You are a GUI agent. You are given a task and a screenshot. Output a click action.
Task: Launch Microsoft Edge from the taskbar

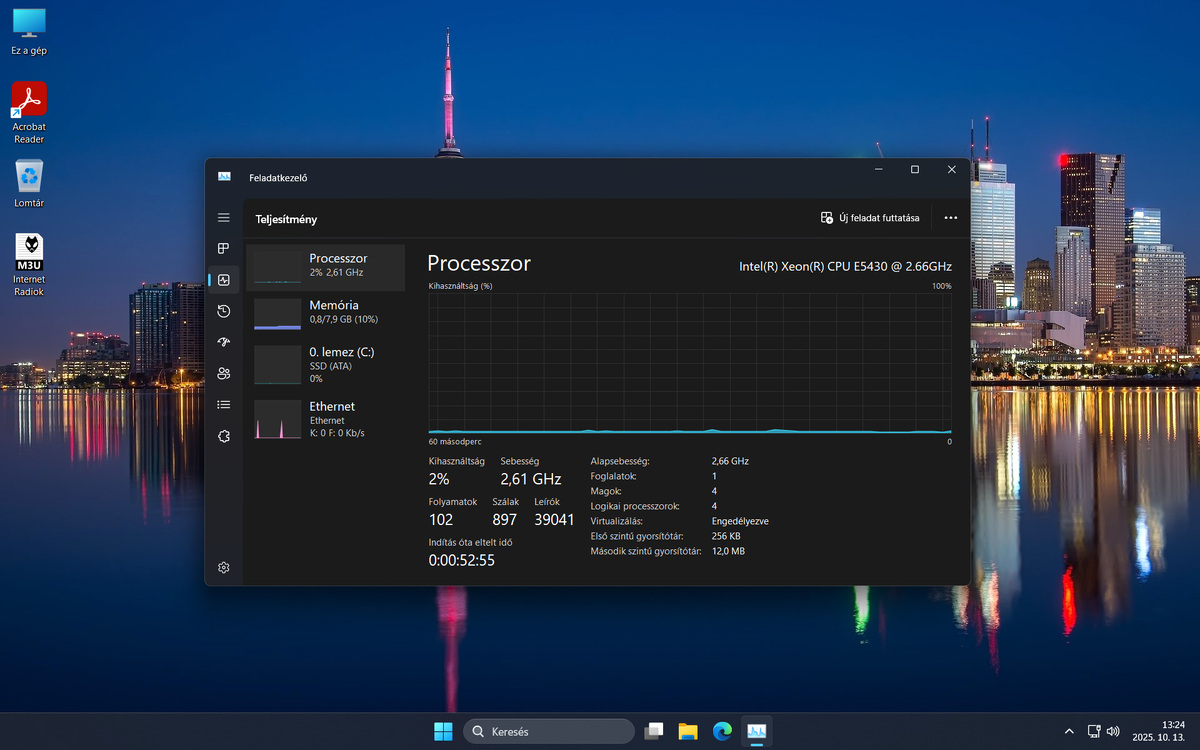point(722,731)
